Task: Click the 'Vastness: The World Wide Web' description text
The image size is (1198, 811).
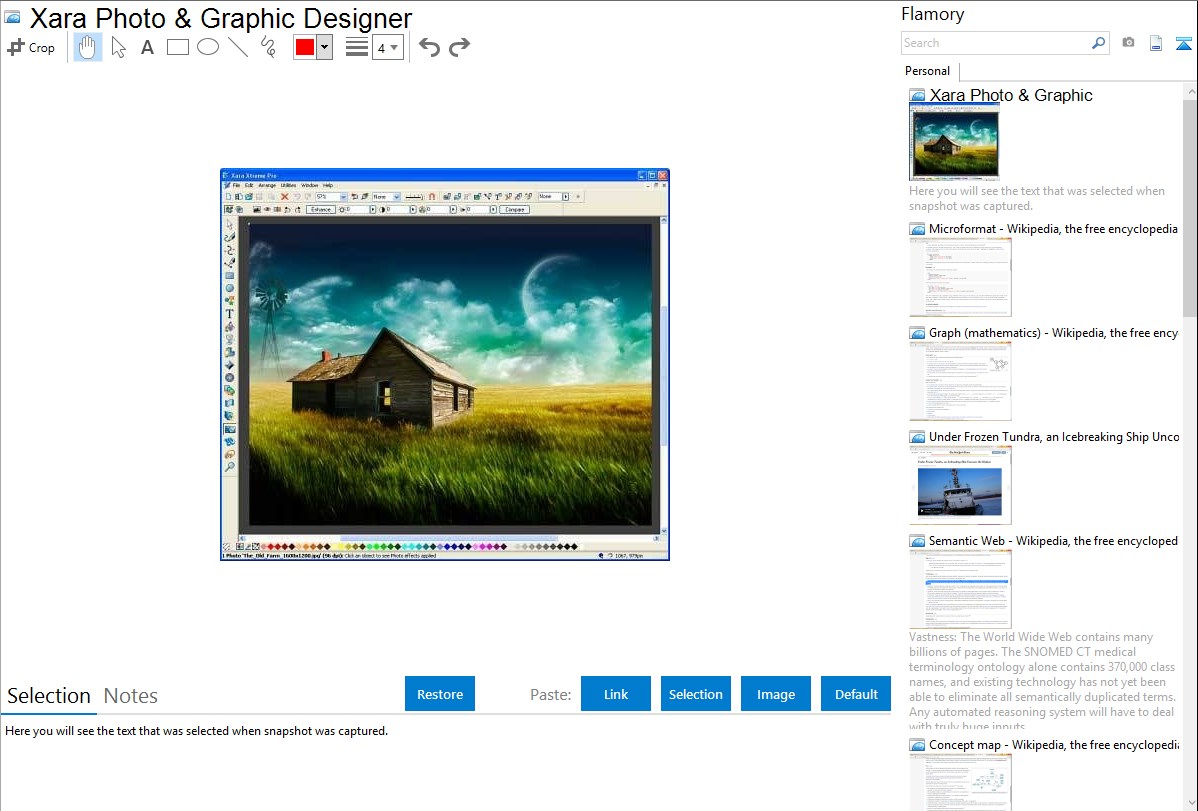Action: (x=1043, y=681)
